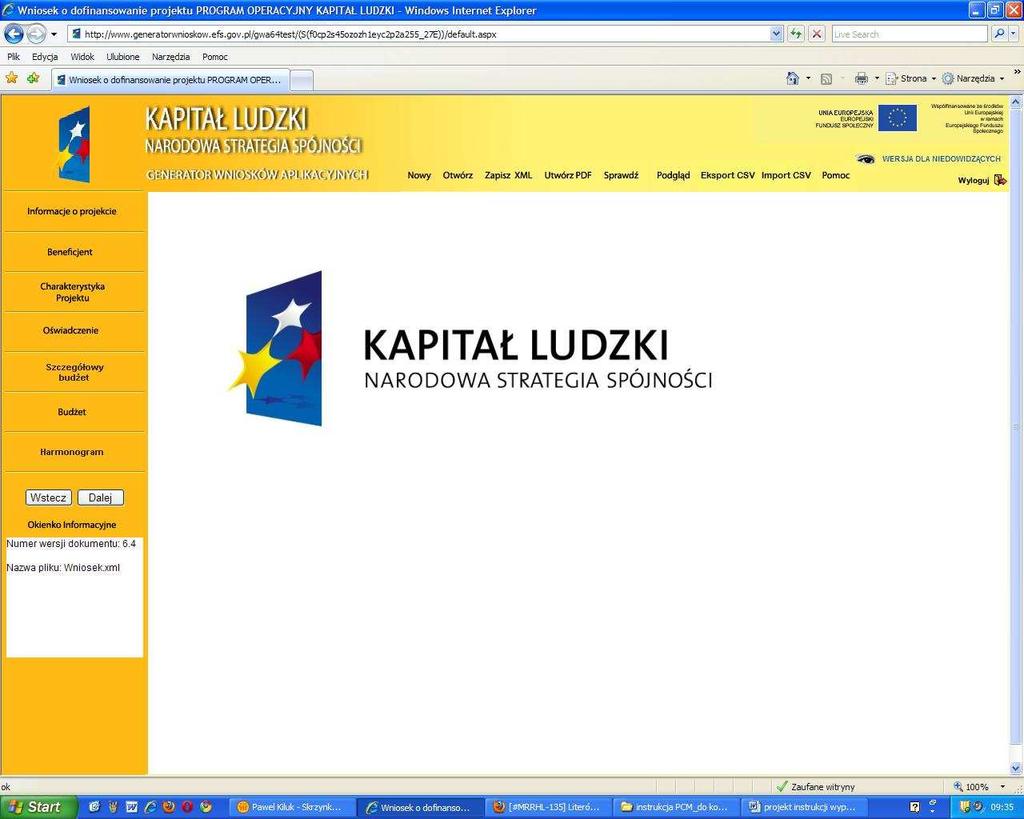Open the Budżet section
The image size is (1024, 819).
click(72, 412)
